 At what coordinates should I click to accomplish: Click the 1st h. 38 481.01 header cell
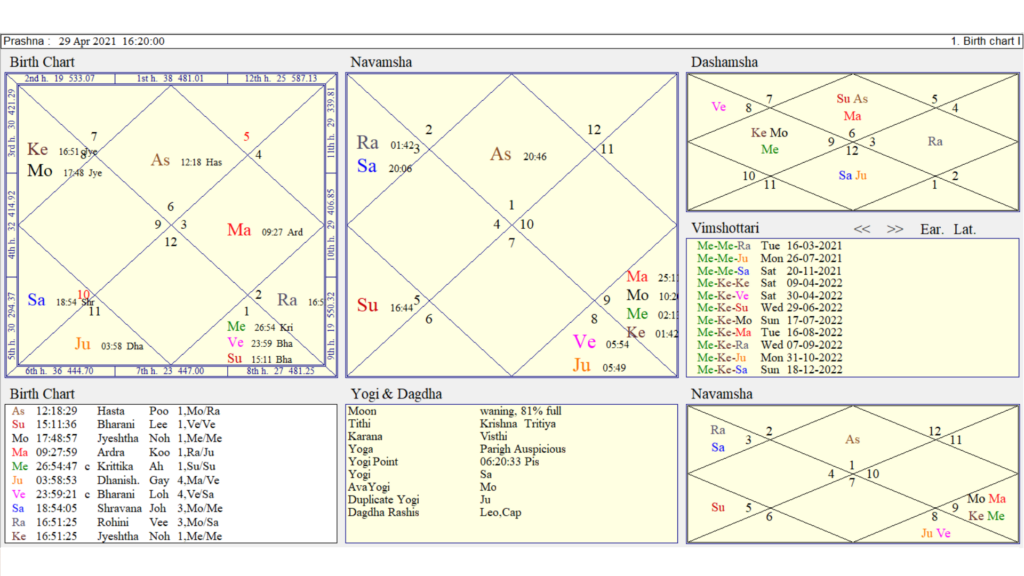coord(170,78)
